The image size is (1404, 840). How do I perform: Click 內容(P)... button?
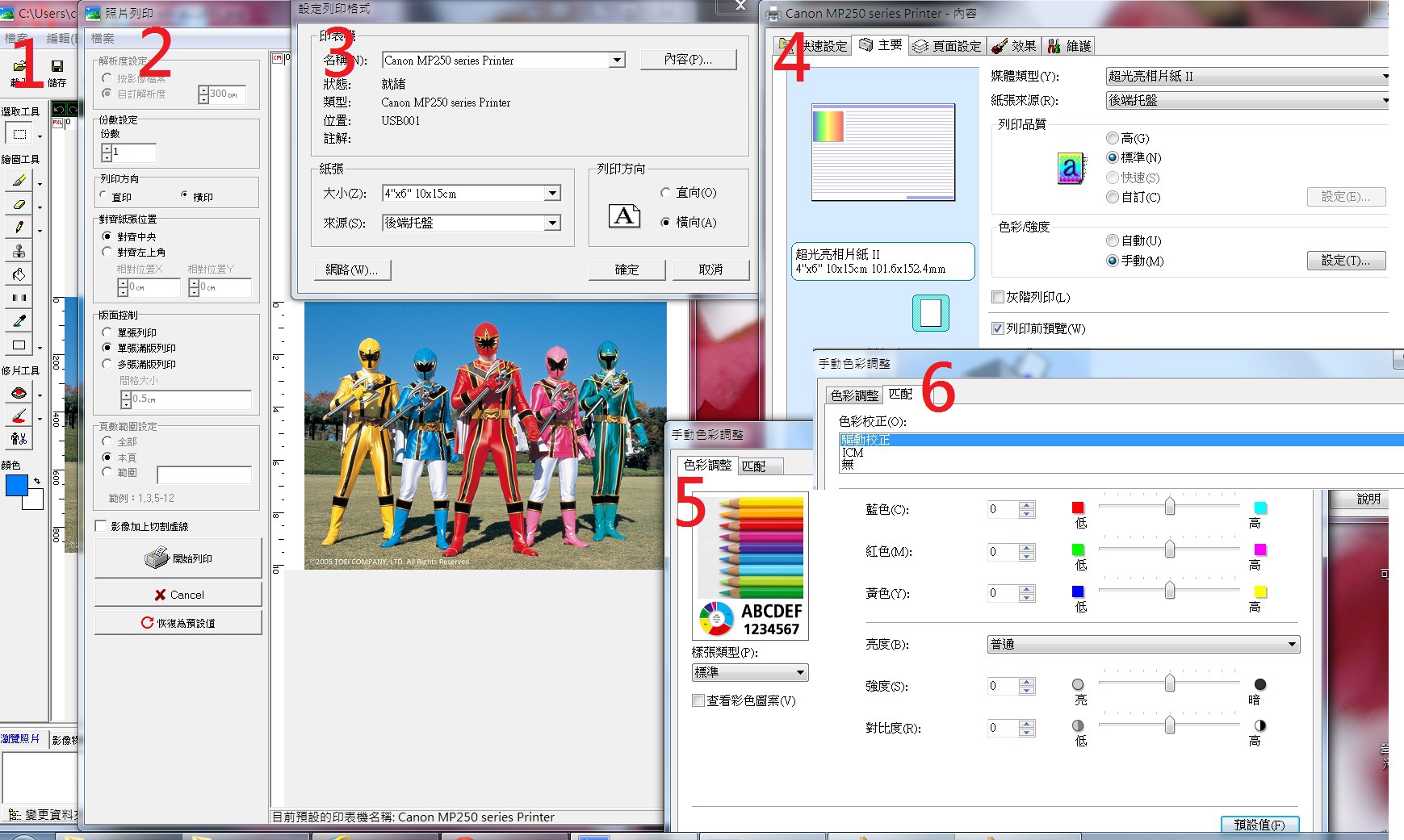coord(688,60)
